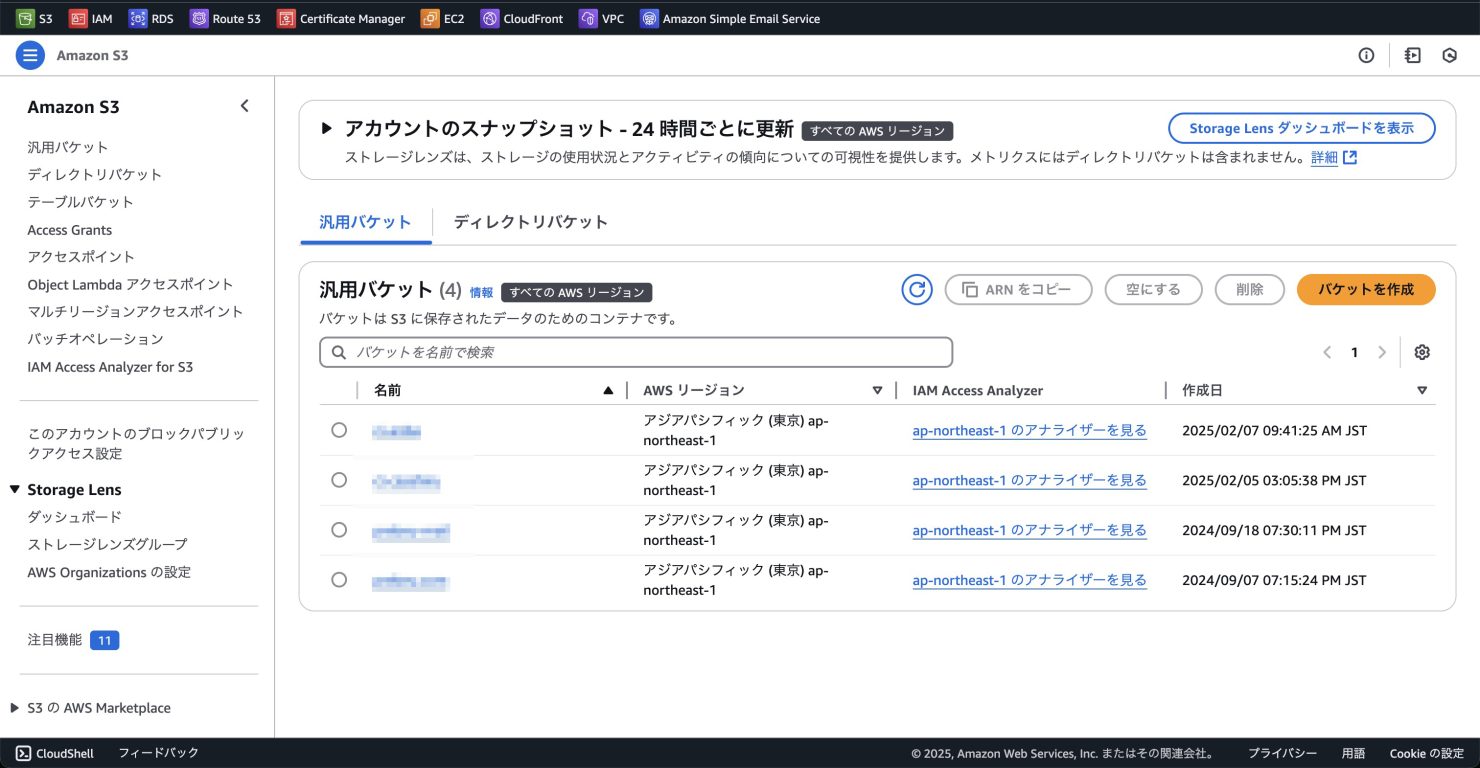The width and height of the screenshot is (1480, 768).
Task: Open the Storage Lens ダッシュボードを表示 button
Action: (x=1301, y=128)
